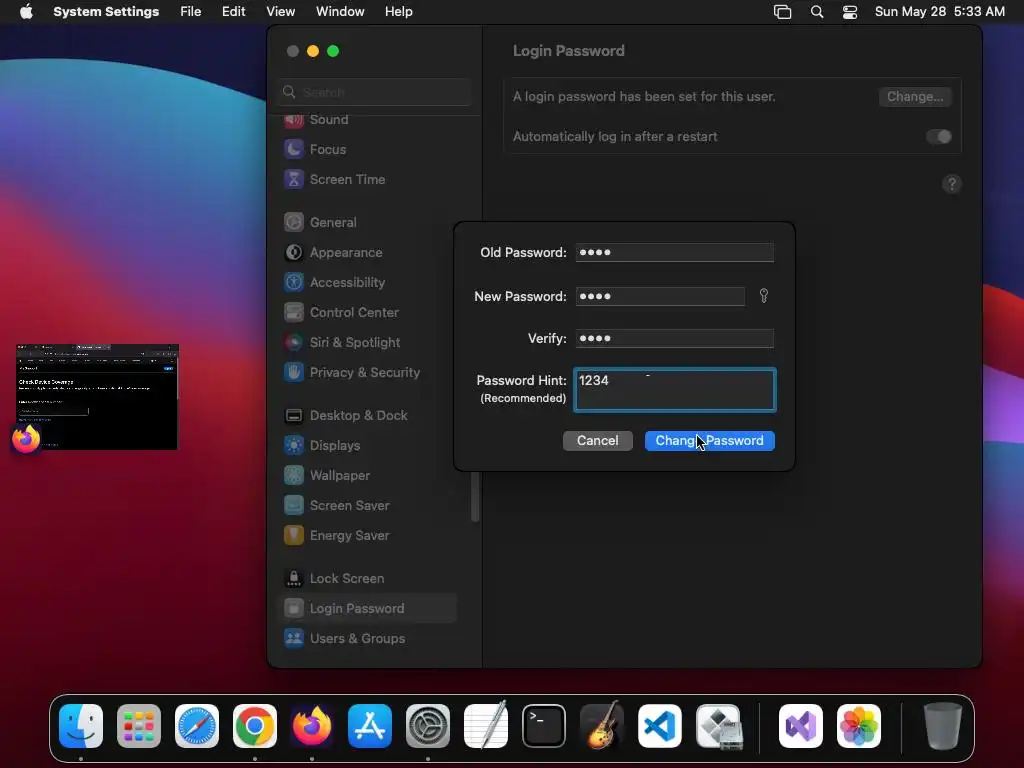
Task: Open Appearance icon in sidebar
Action: (x=294, y=252)
